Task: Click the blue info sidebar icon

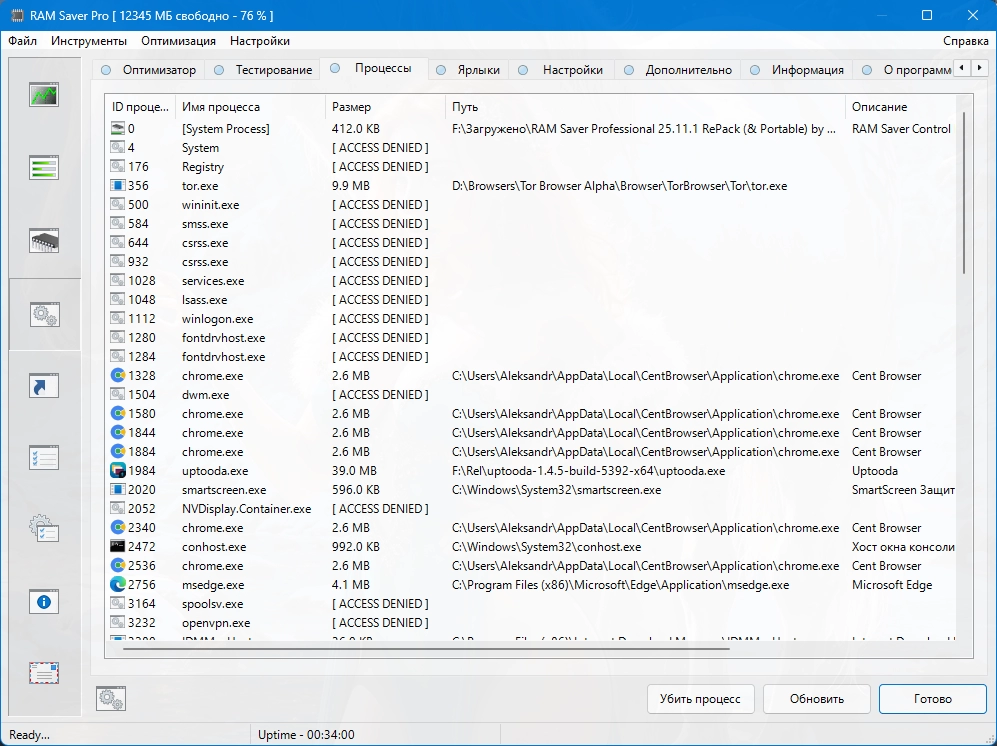Action: click(x=44, y=602)
